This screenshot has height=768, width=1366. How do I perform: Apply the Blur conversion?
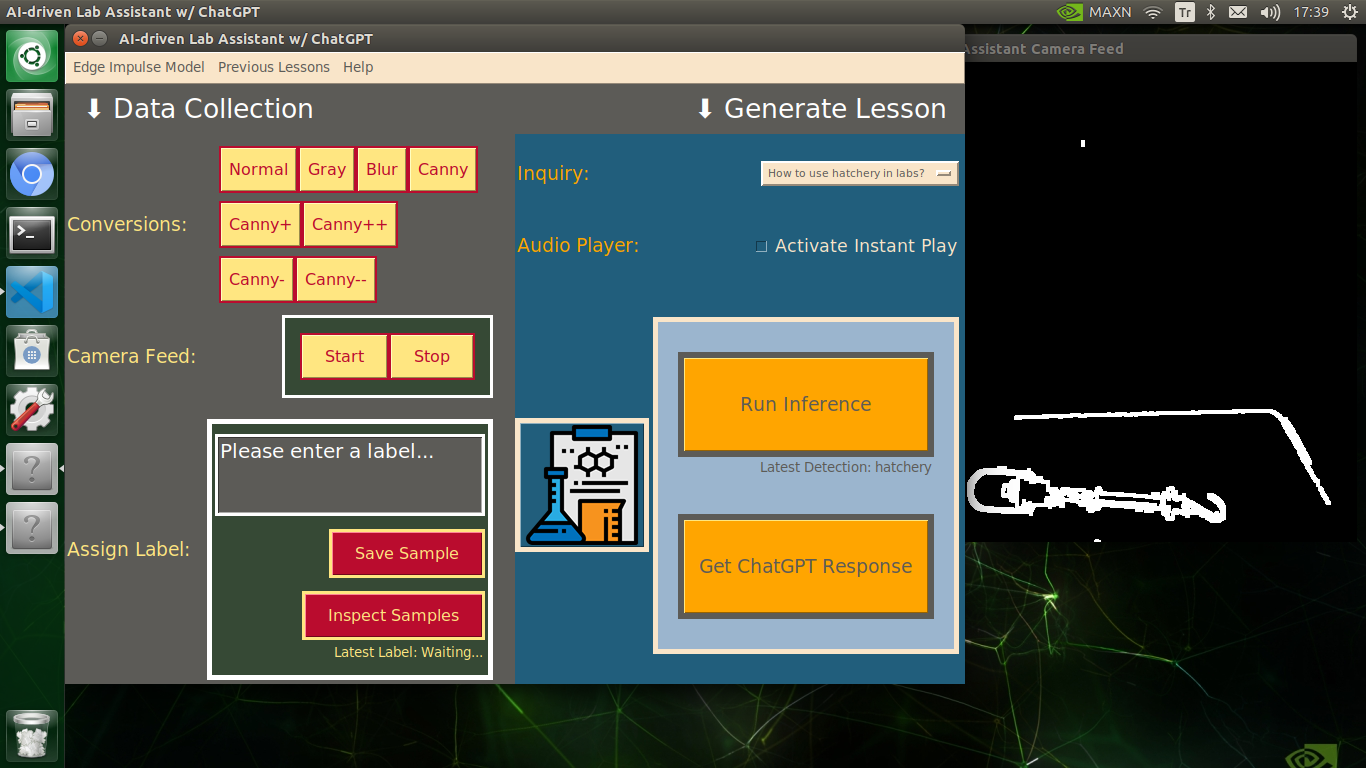click(x=382, y=169)
